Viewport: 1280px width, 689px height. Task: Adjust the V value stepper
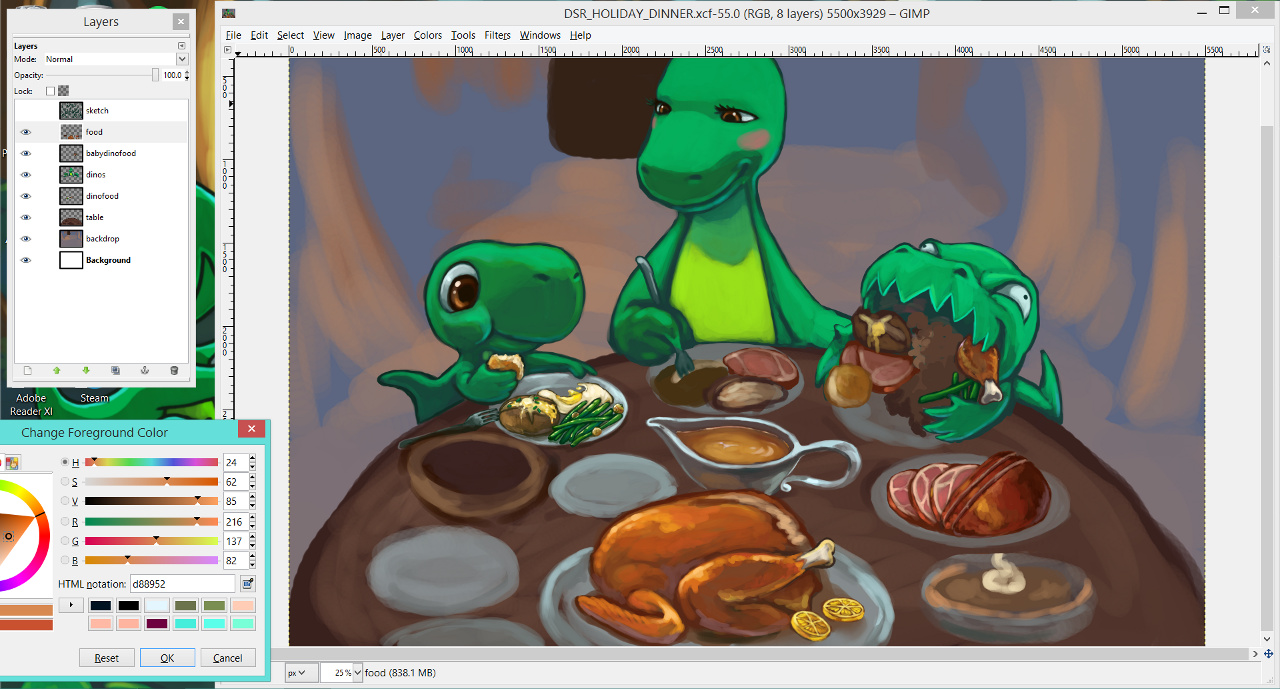point(252,501)
